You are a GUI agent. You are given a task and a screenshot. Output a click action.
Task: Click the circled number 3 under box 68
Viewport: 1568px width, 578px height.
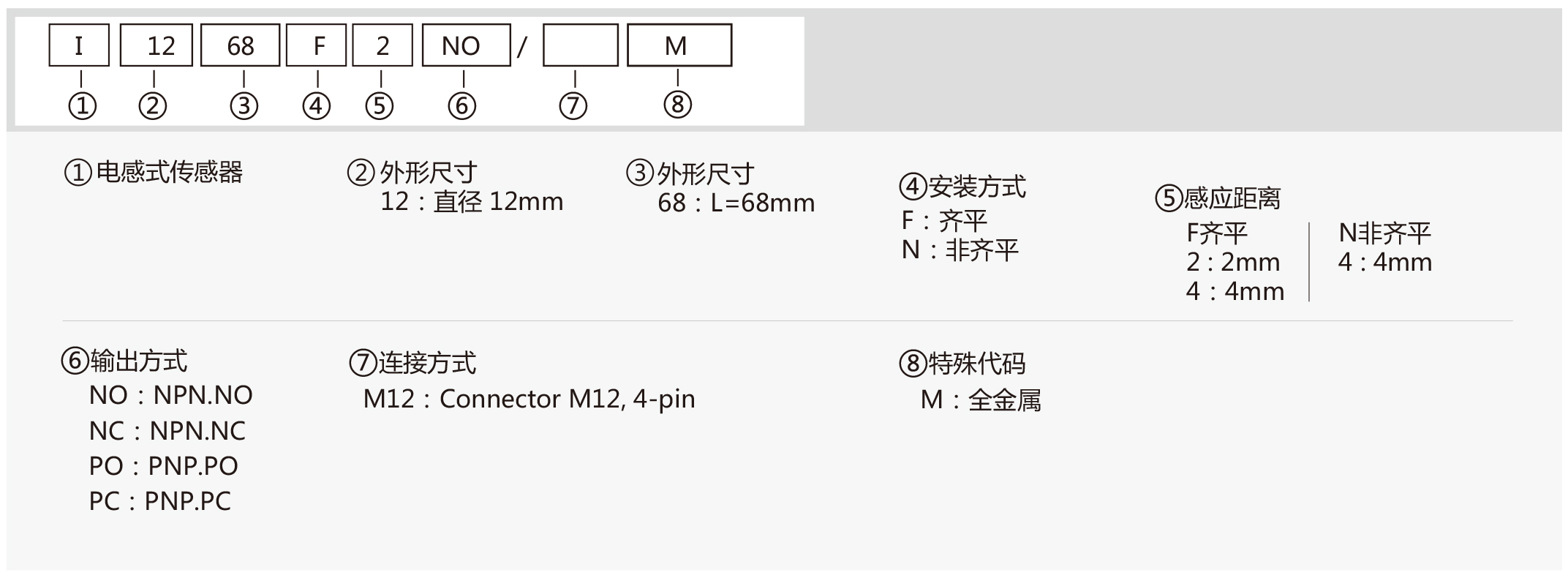point(244,106)
